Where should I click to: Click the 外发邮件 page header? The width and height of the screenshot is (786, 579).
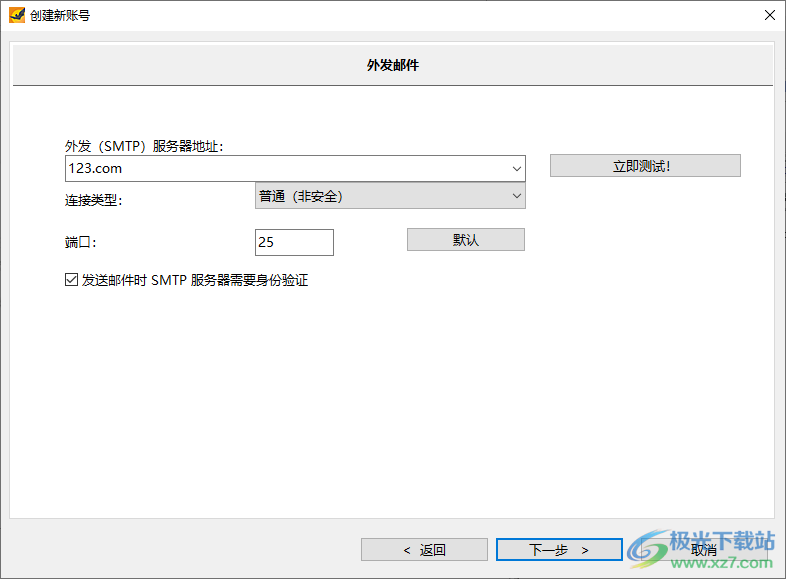392,66
